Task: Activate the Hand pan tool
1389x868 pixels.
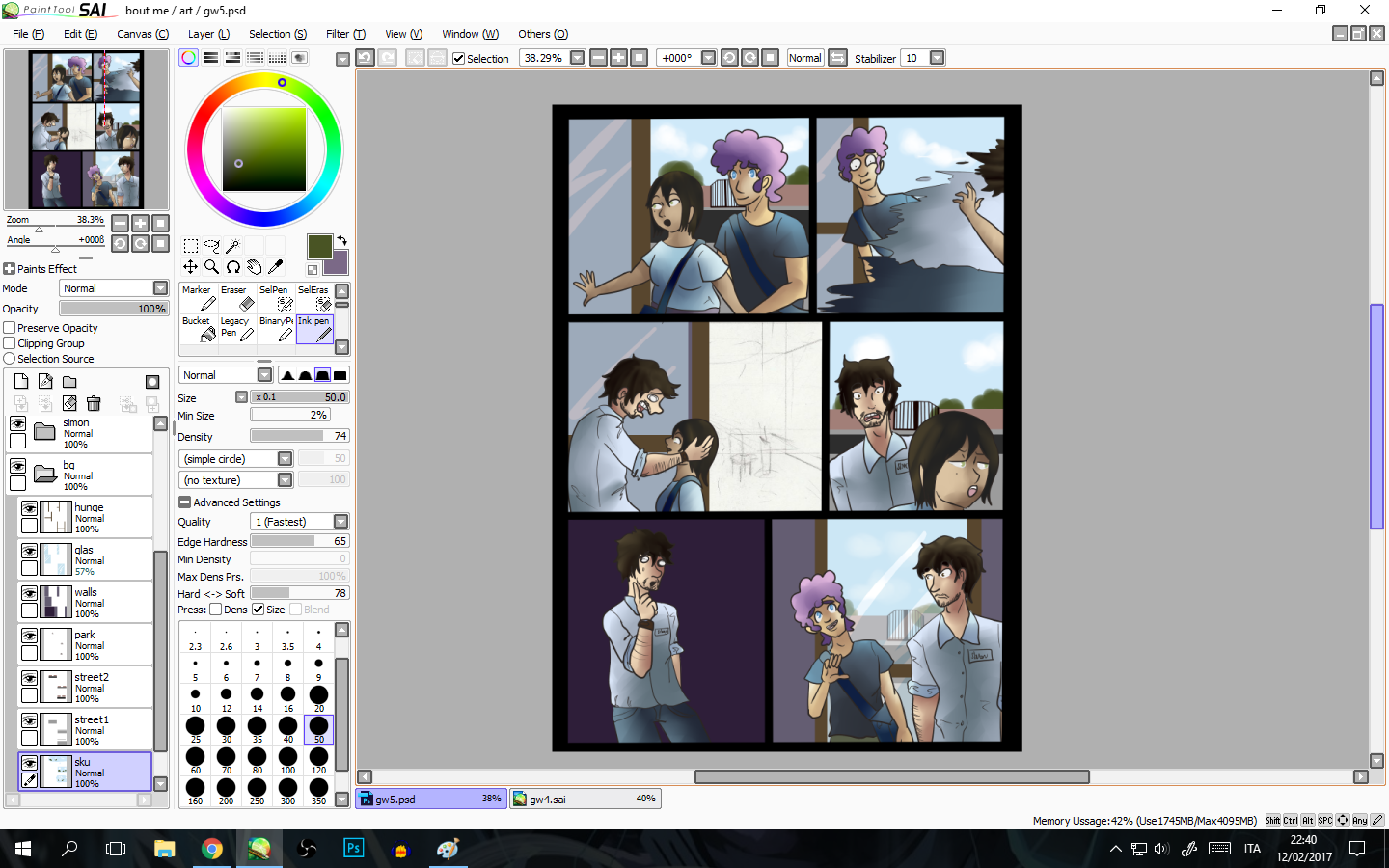Action: coord(254,267)
